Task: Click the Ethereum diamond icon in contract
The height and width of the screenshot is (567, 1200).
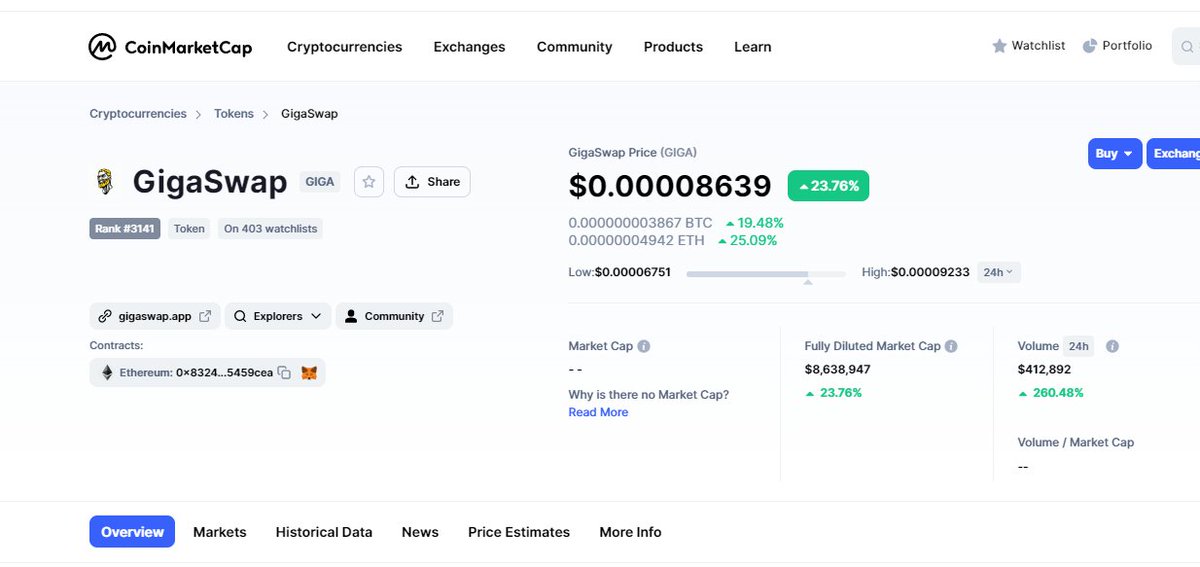Action: tap(107, 373)
